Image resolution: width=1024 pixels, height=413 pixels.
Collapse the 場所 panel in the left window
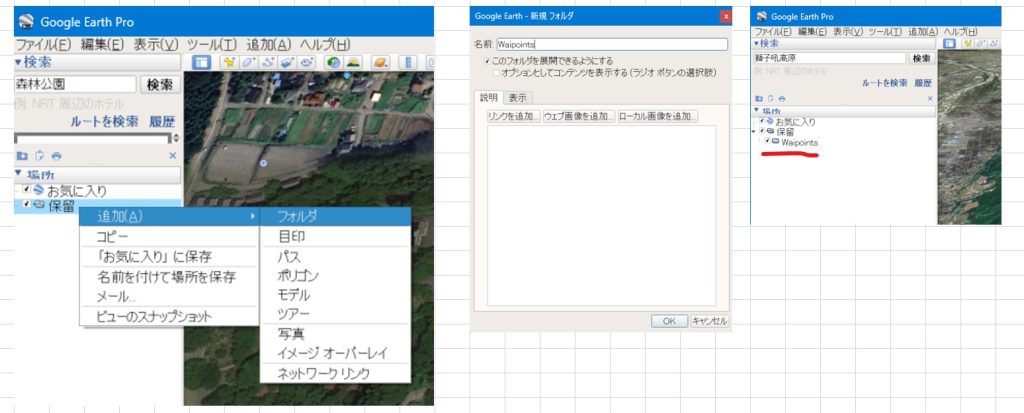(x=18, y=174)
